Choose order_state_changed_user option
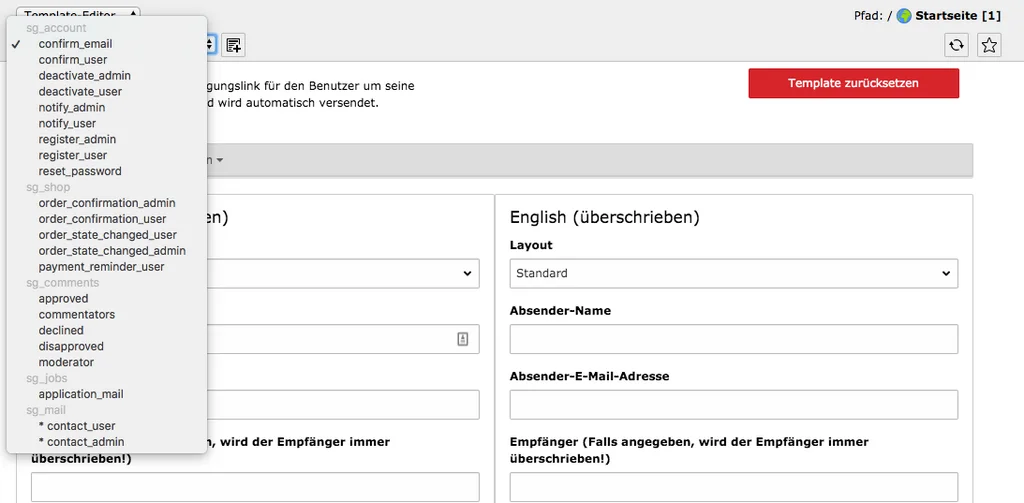This screenshot has width=1024, height=503. click(x=106, y=235)
